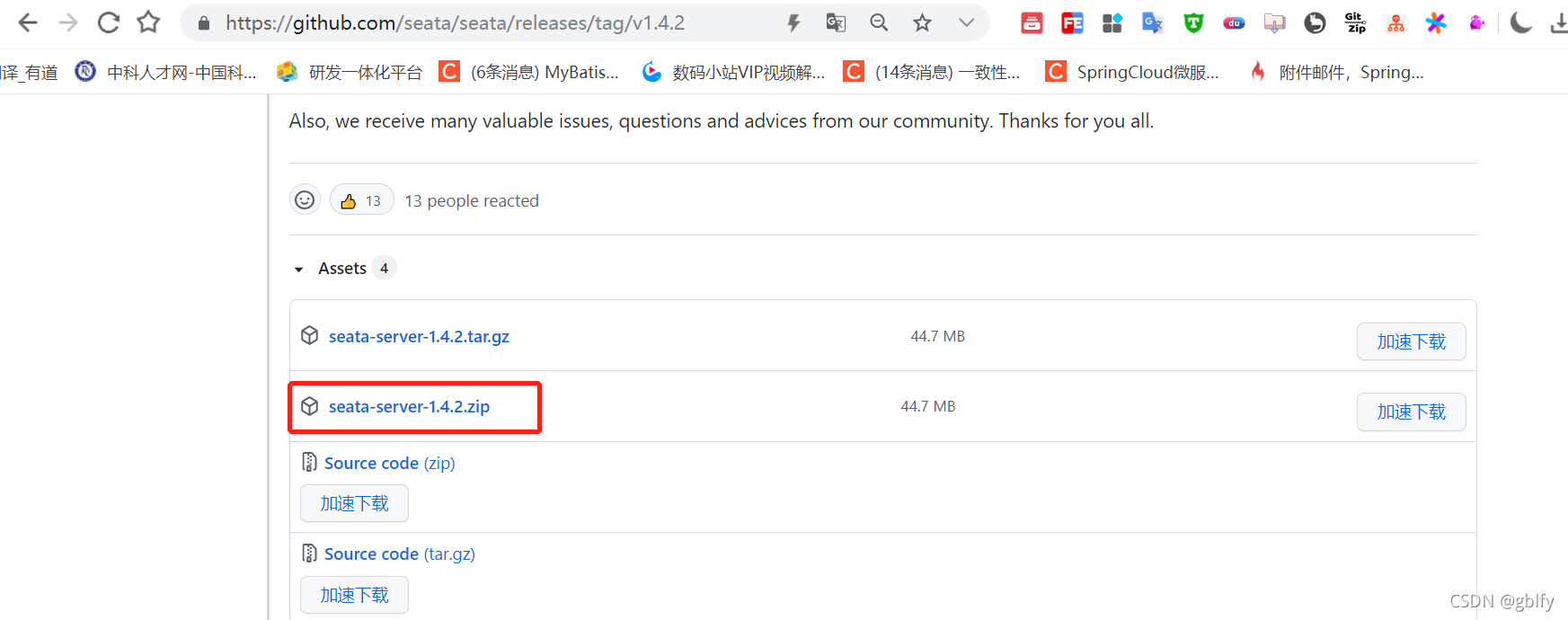Open the Source code (zip) link
1568x620 pixels.
tap(390, 463)
